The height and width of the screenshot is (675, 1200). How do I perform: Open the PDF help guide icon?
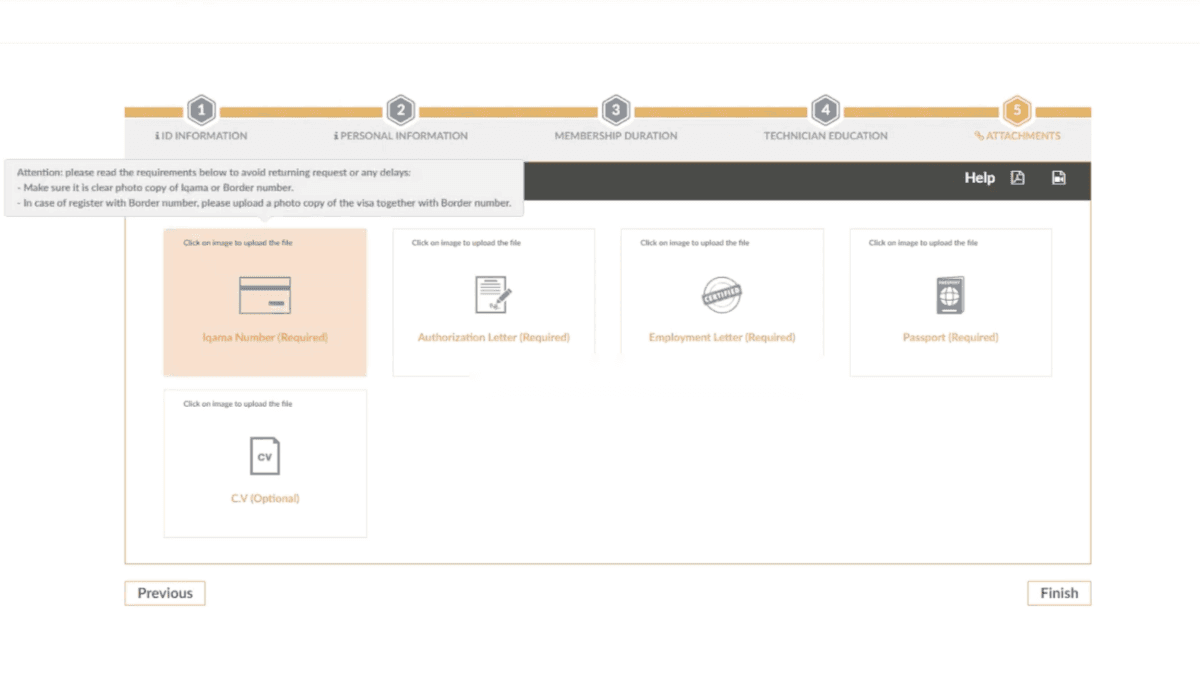[1017, 178]
